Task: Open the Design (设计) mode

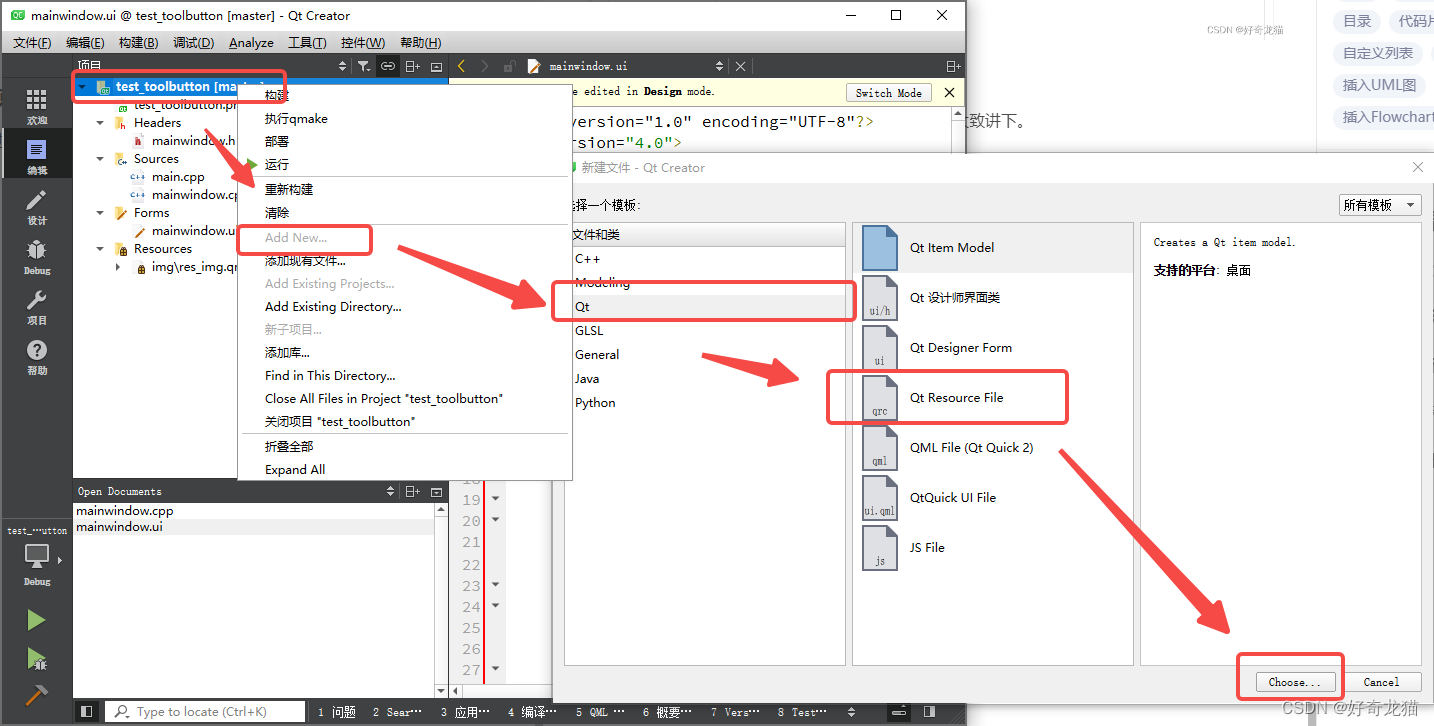Action: [36, 207]
